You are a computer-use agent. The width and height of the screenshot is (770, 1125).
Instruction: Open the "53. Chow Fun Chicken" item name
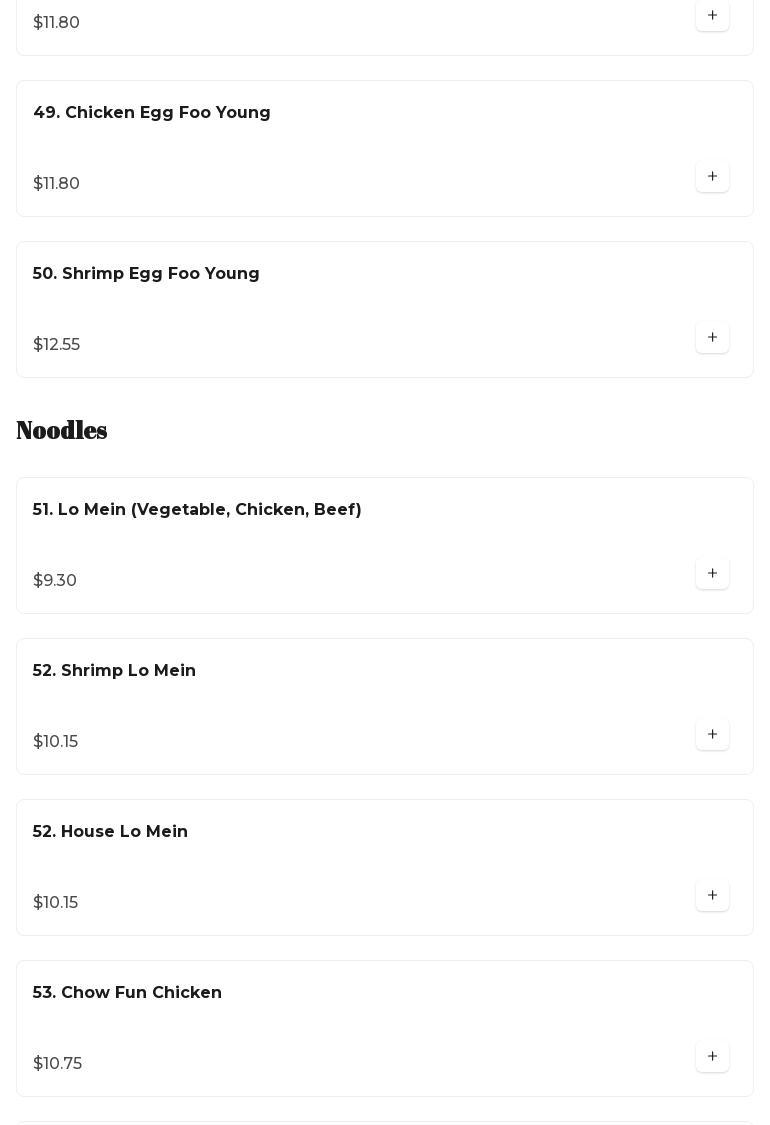click(x=127, y=993)
